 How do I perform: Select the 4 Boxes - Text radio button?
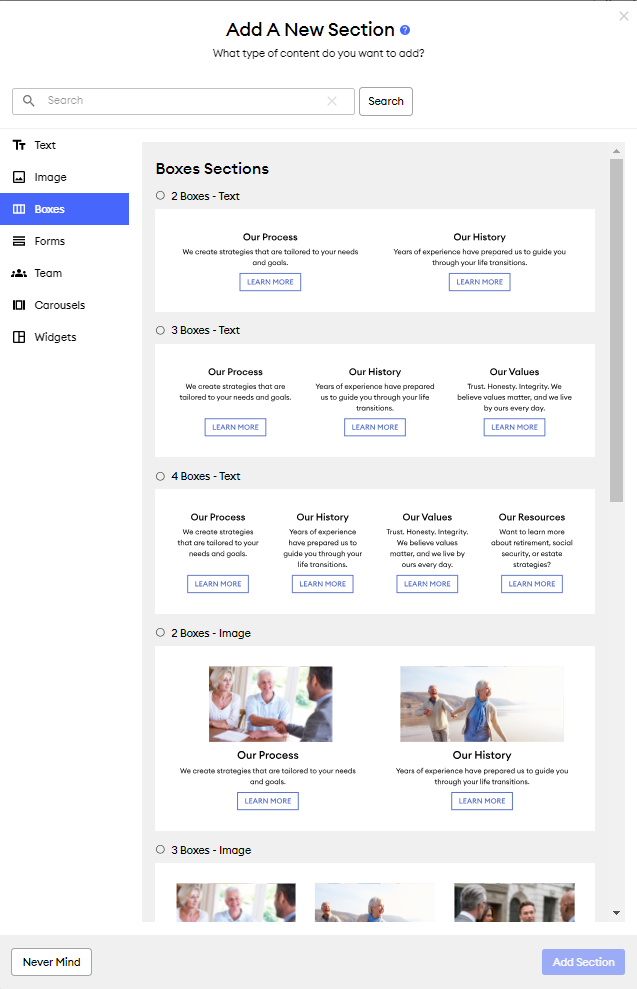coord(160,476)
